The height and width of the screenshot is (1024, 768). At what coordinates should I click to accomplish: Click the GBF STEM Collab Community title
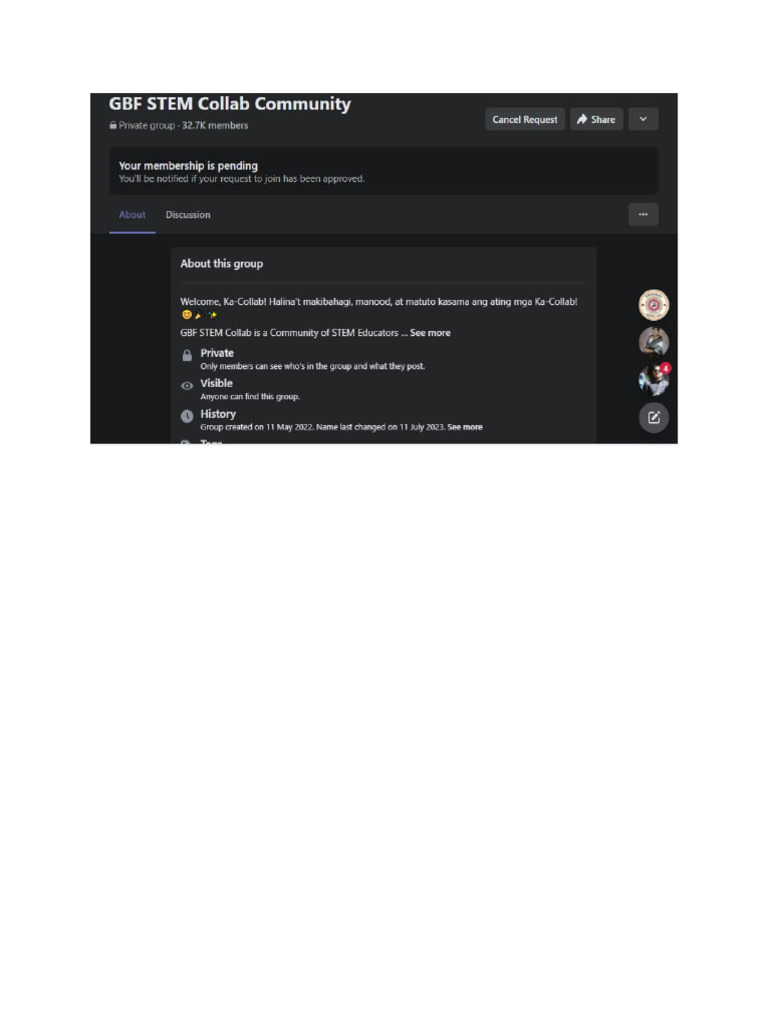pos(230,104)
